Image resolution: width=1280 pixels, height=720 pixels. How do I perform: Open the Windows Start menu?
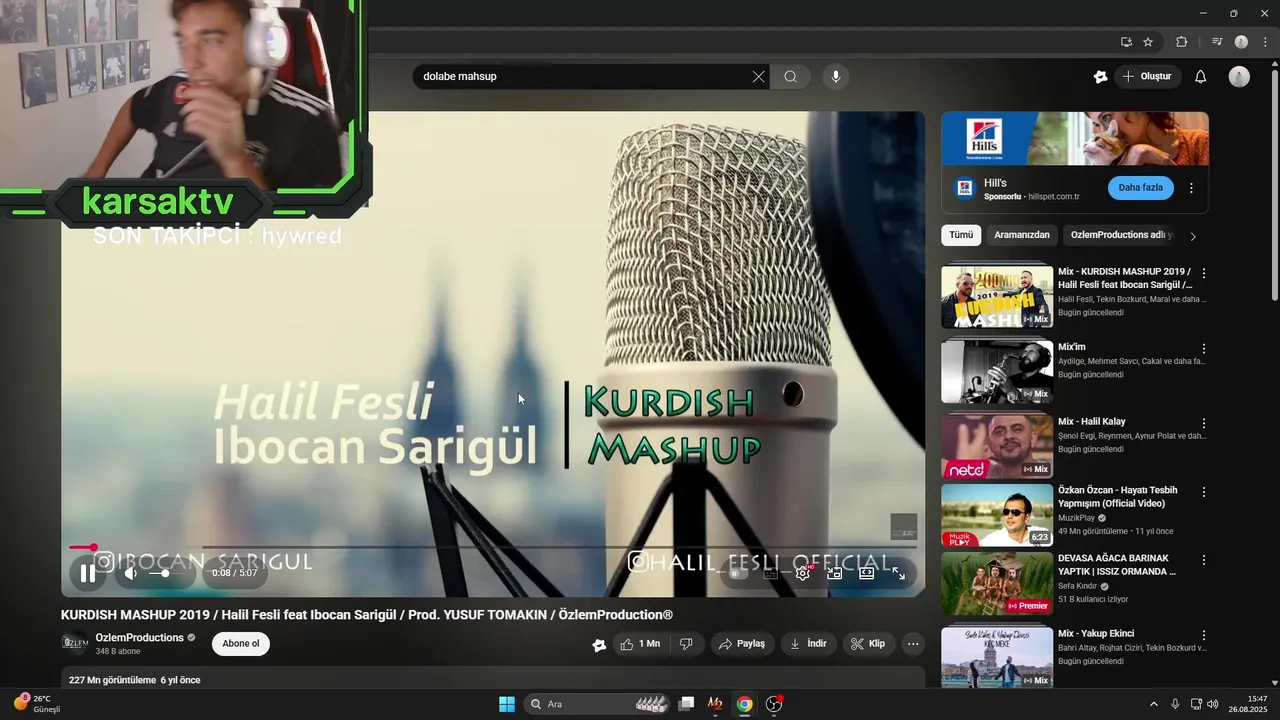click(x=507, y=704)
